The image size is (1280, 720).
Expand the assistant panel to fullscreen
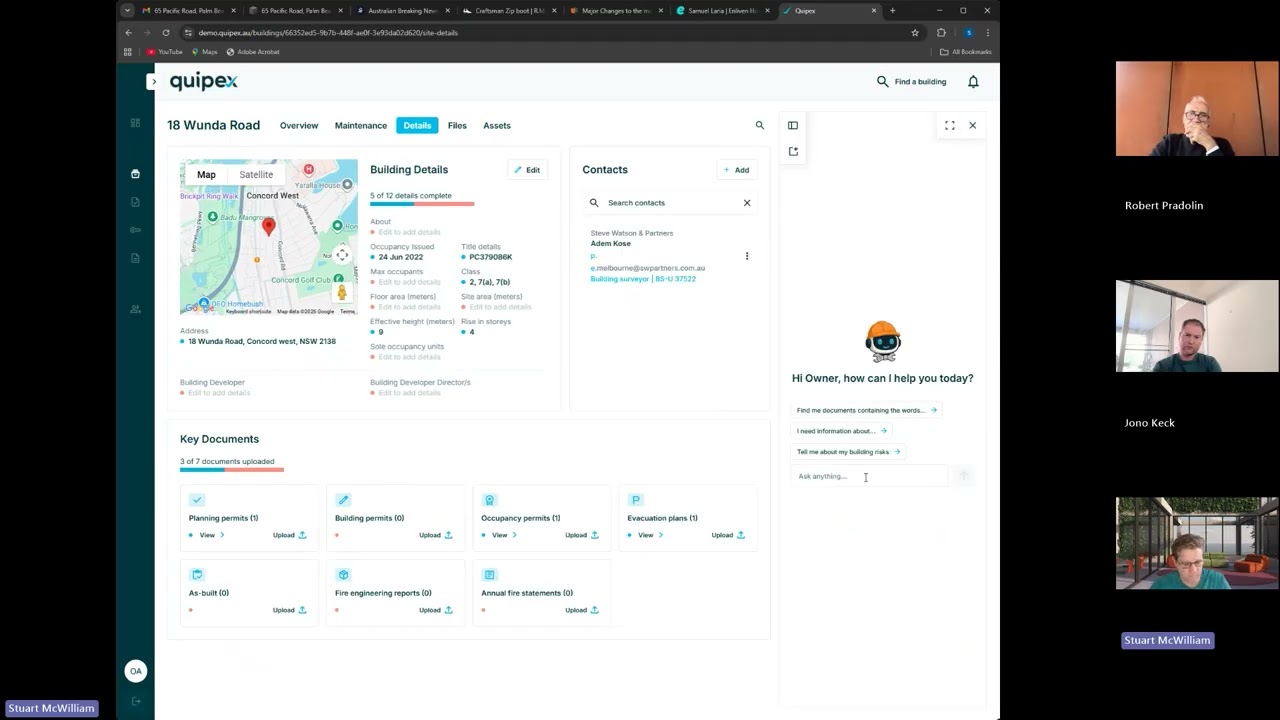[x=950, y=125]
